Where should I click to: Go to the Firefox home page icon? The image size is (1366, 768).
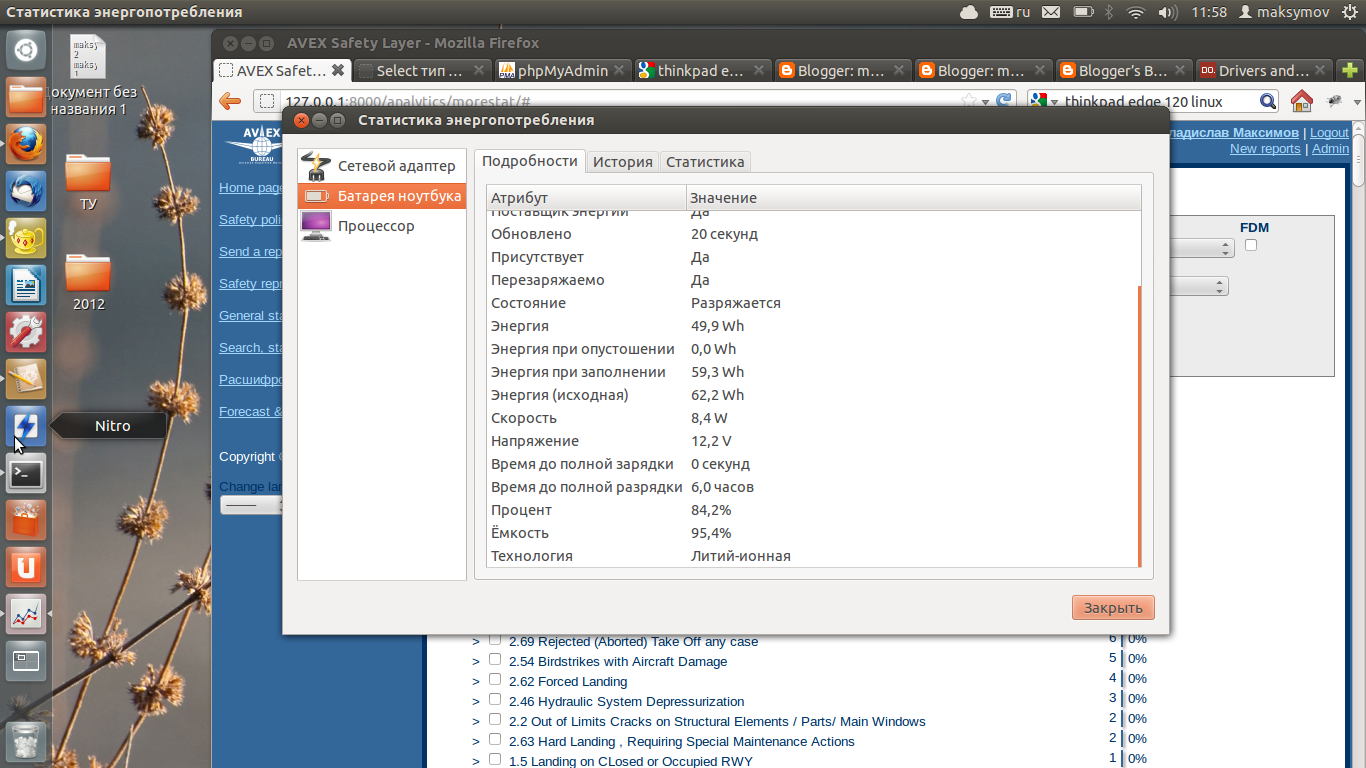(x=1301, y=101)
